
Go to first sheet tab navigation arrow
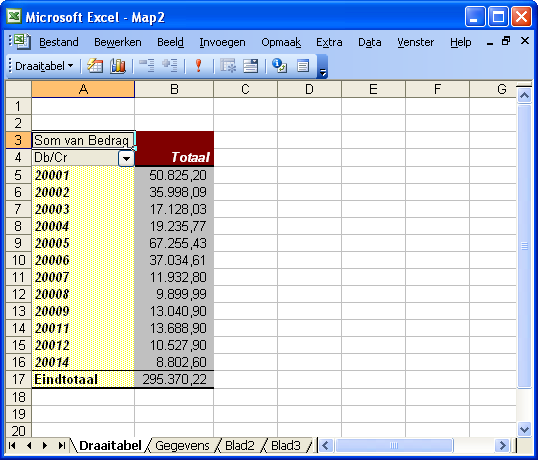tap(12, 446)
